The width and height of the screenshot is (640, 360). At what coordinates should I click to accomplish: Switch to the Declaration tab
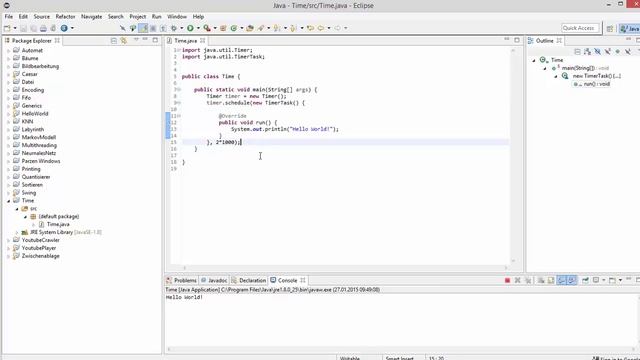tap(248, 280)
